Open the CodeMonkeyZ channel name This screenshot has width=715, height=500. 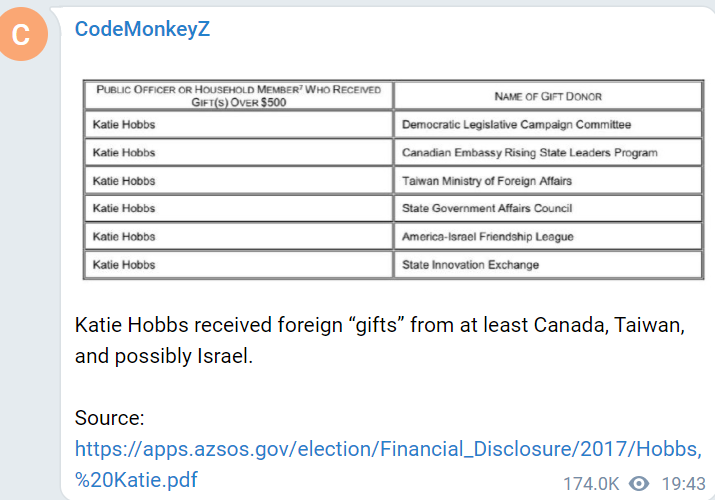142,29
